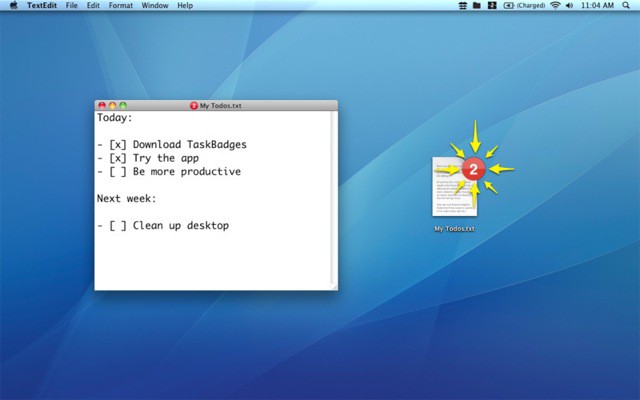Click the red 2 badge on desktop file

[476, 167]
